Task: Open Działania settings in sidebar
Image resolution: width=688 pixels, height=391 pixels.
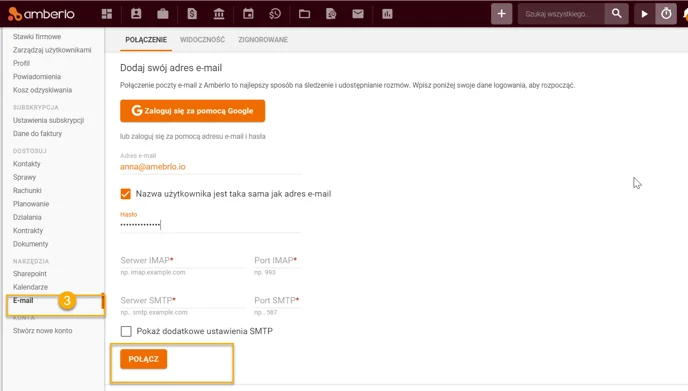Action: tap(27, 217)
